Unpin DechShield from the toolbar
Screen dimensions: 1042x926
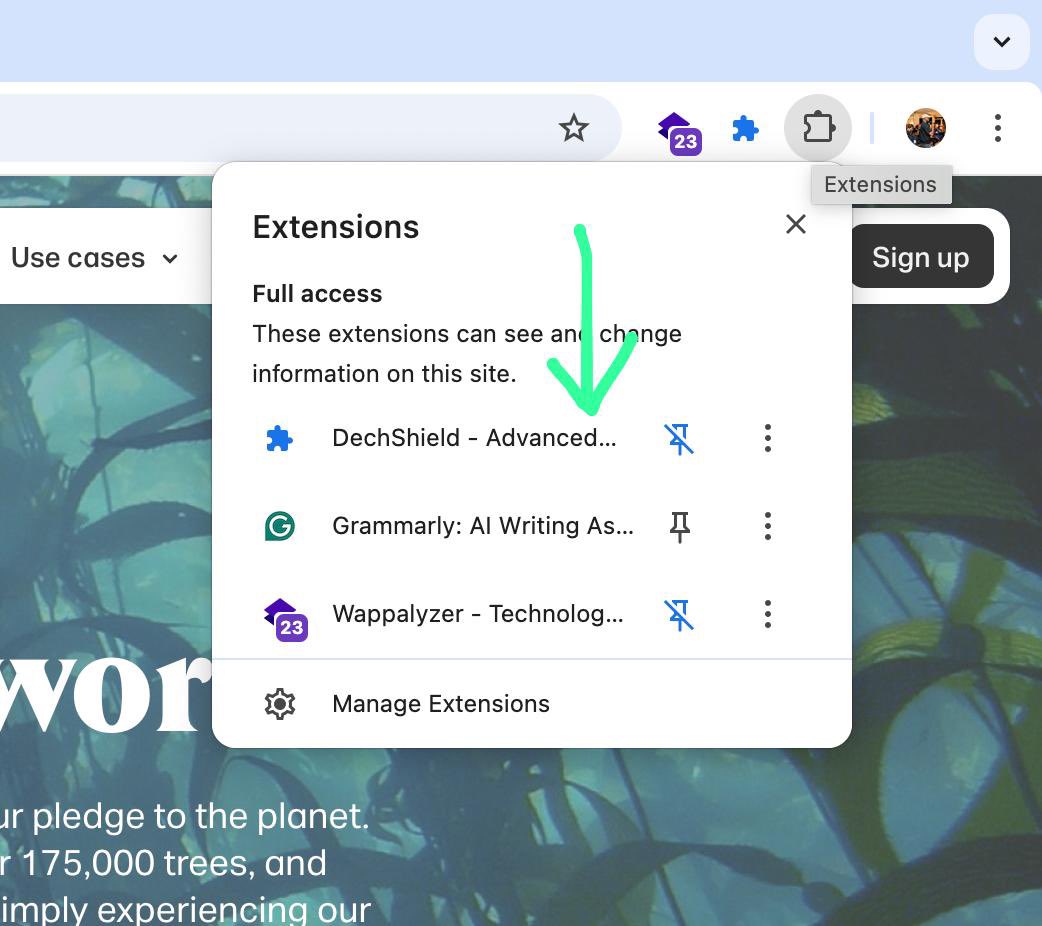pos(679,439)
